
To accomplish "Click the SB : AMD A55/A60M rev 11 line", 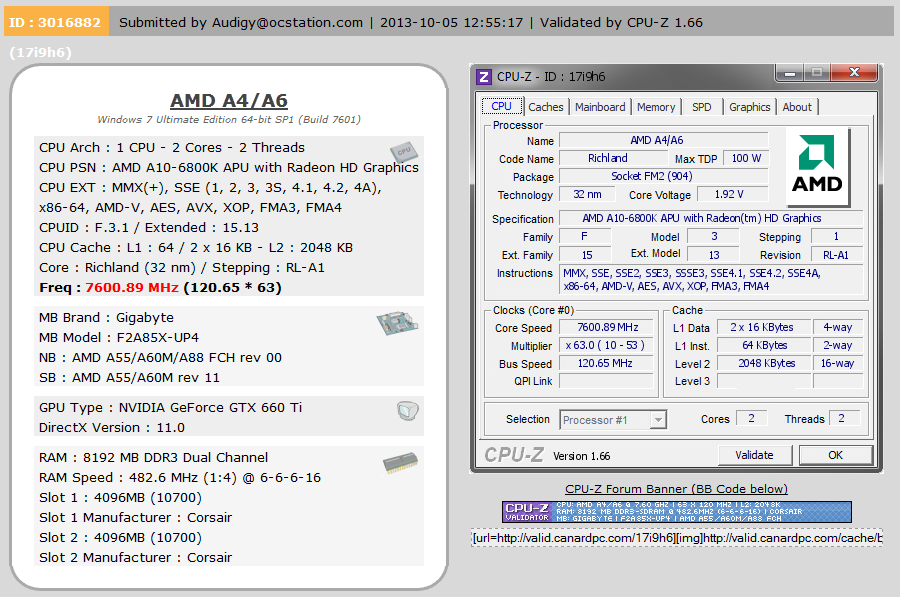I will pyautogui.click(x=129, y=378).
